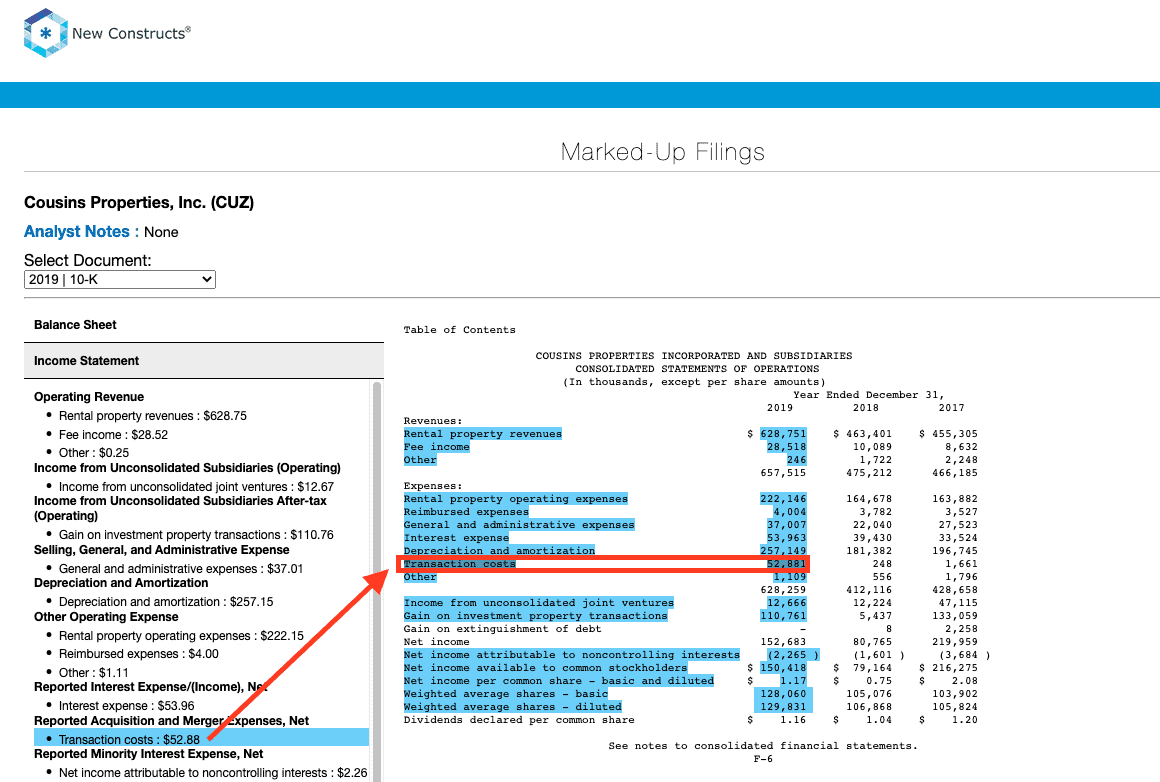Click highlighted Weighted average shares - basic label

coord(506,694)
